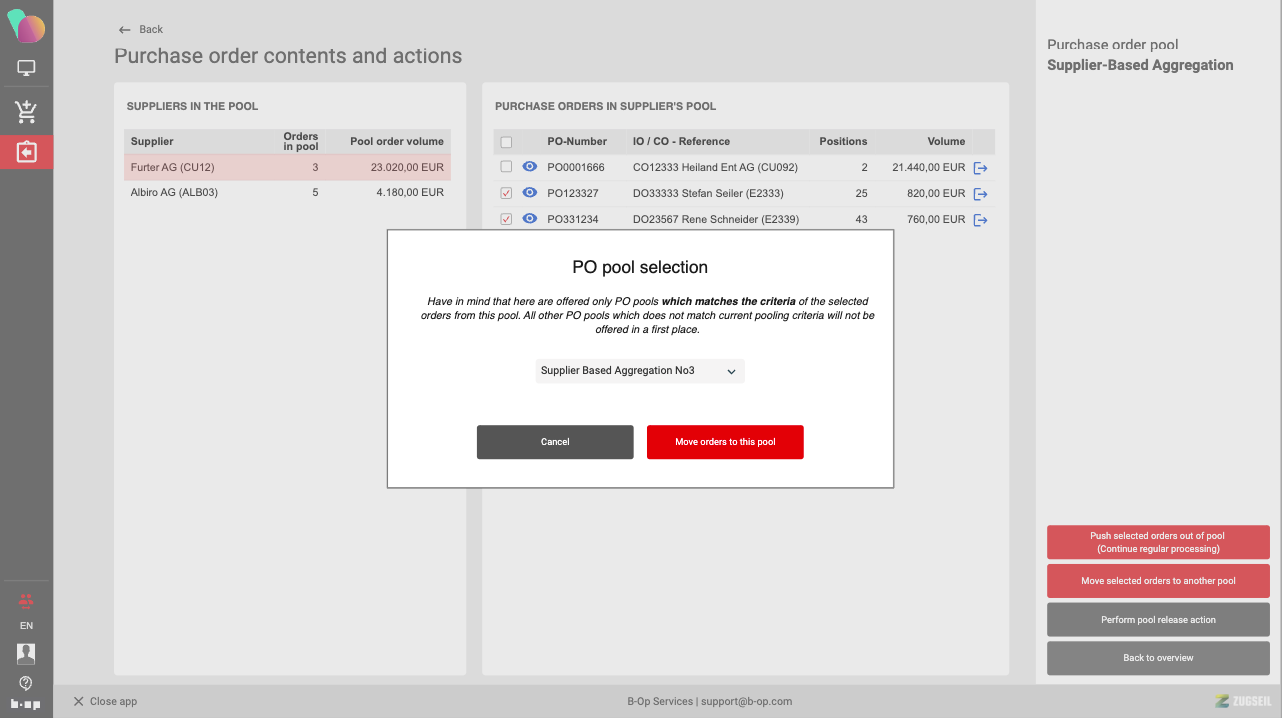Select the red clipboard pool icon
The width and height of the screenshot is (1282, 718).
[26, 152]
